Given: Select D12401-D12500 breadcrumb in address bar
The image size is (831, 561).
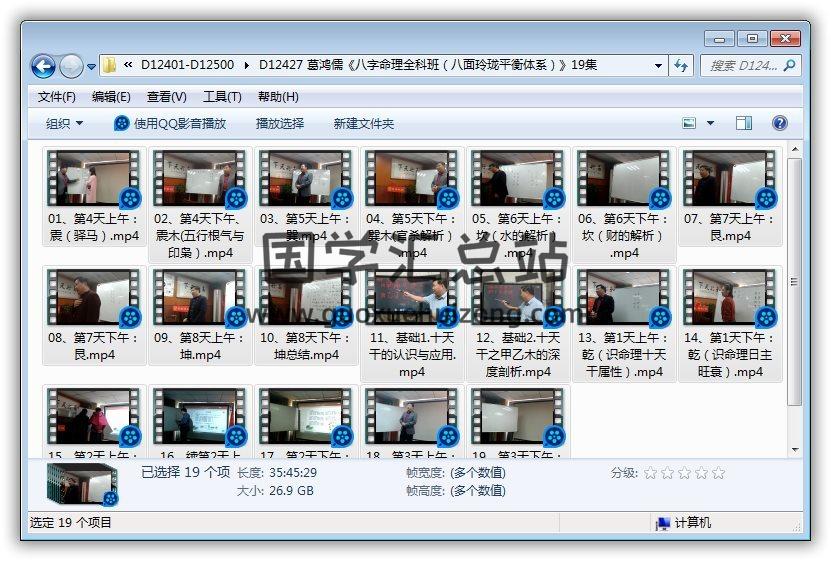Looking at the screenshot, I should click(x=187, y=65).
